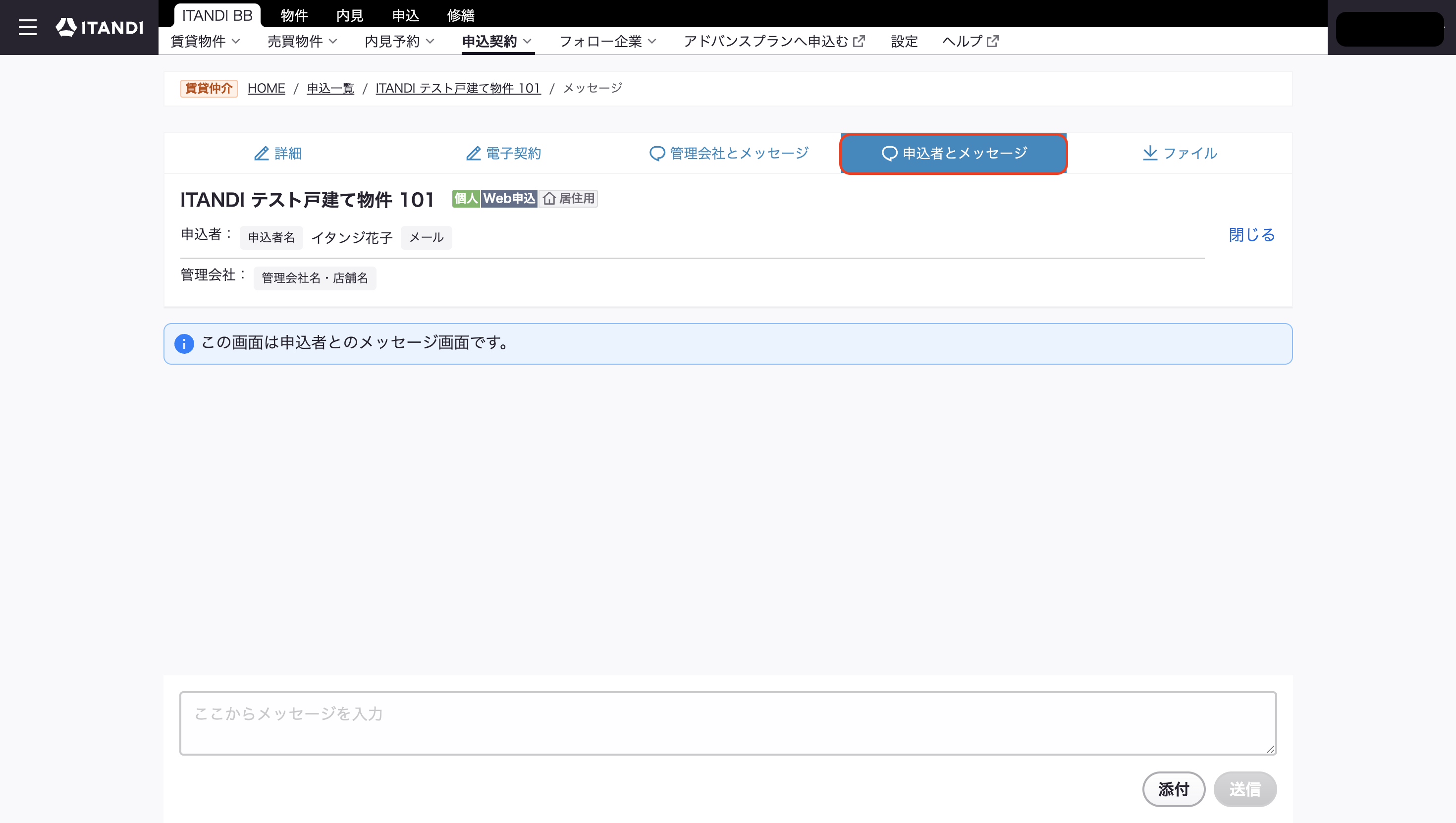Viewport: 1456px width, 823px height.
Task: Select the ITANDI BB top tab
Action: (x=217, y=15)
